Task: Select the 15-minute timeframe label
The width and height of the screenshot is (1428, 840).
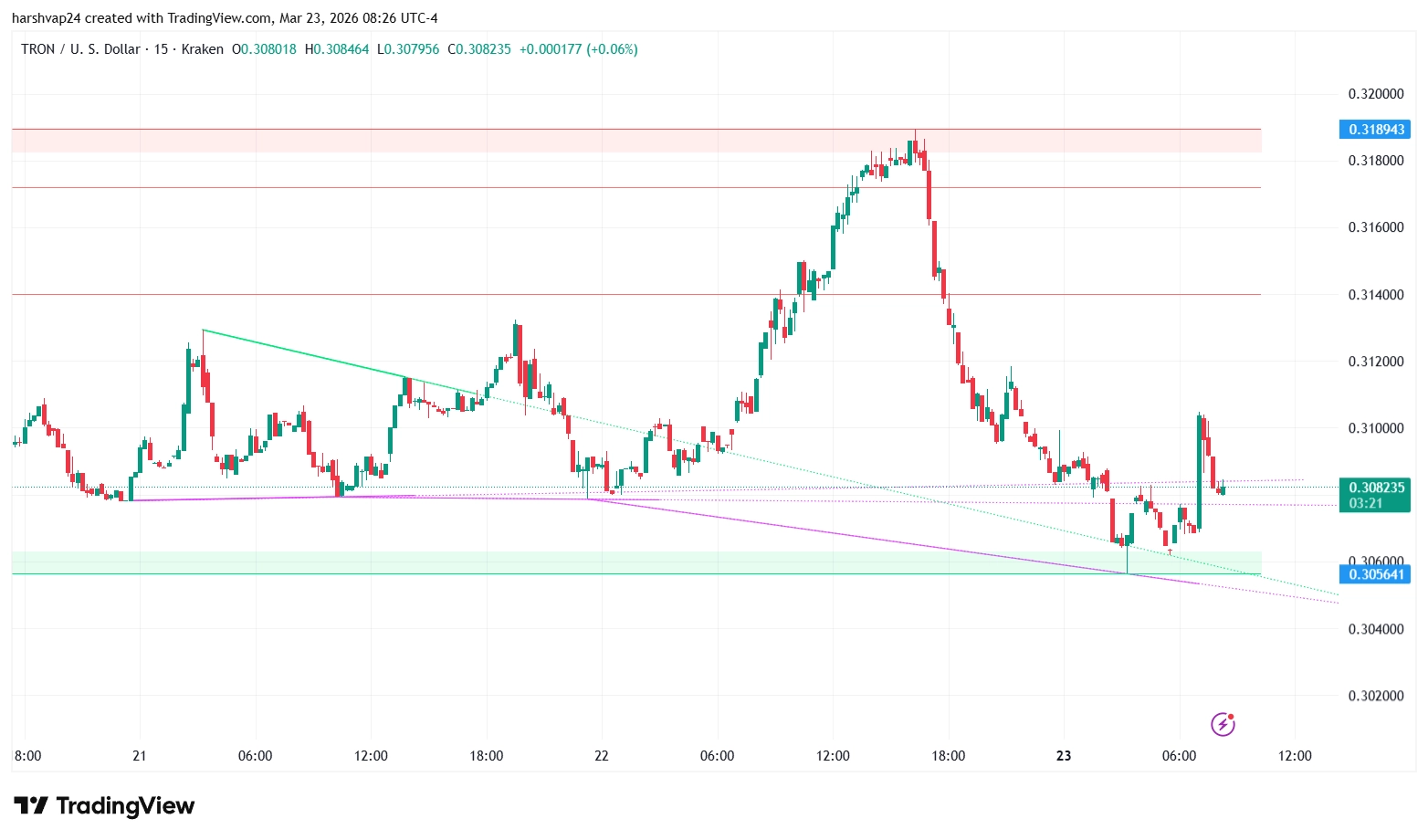Action: (161, 49)
